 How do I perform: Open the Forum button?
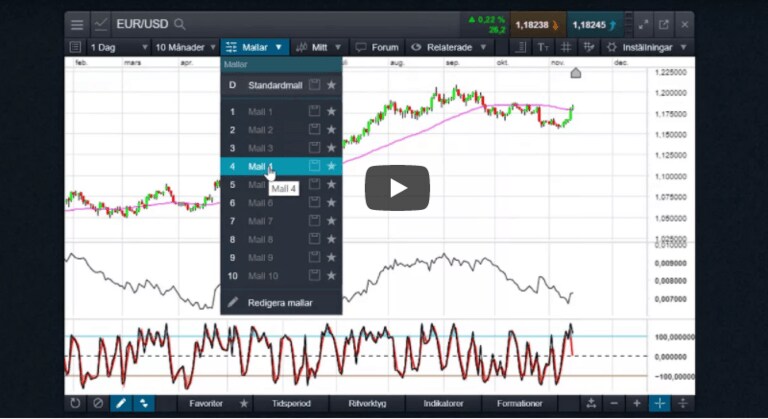click(x=377, y=47)
